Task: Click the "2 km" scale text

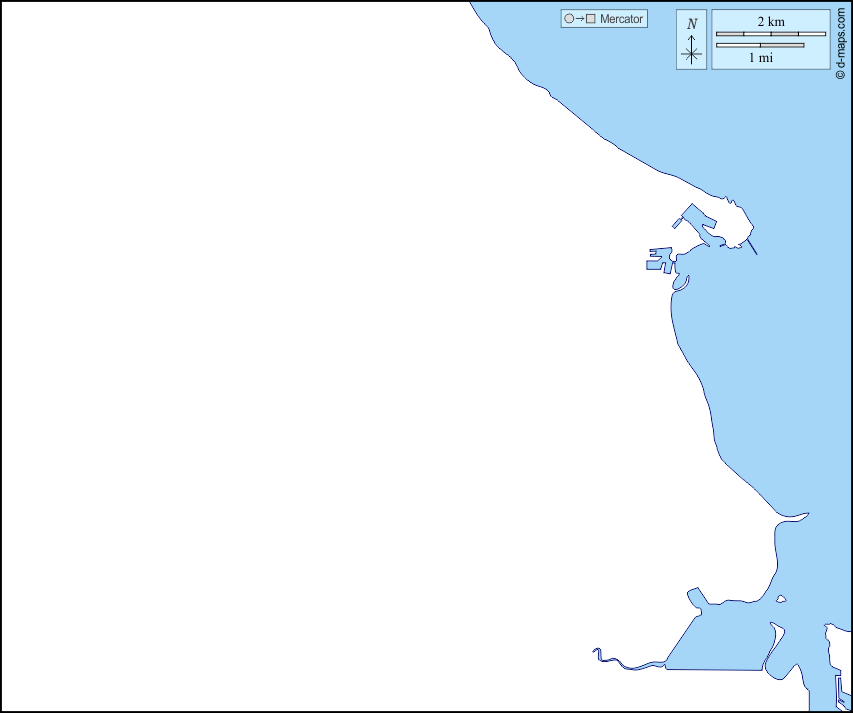Action: point(770,21)
